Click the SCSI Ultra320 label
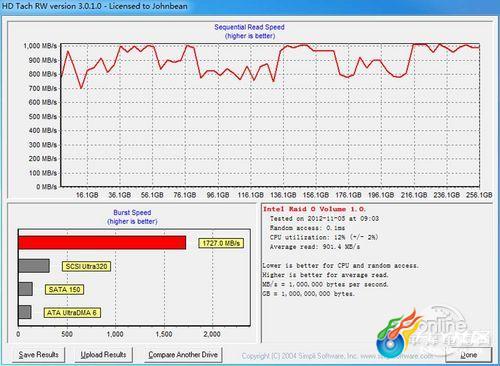Viewport: 500px width, 366px height. click(x=86, y=266)
